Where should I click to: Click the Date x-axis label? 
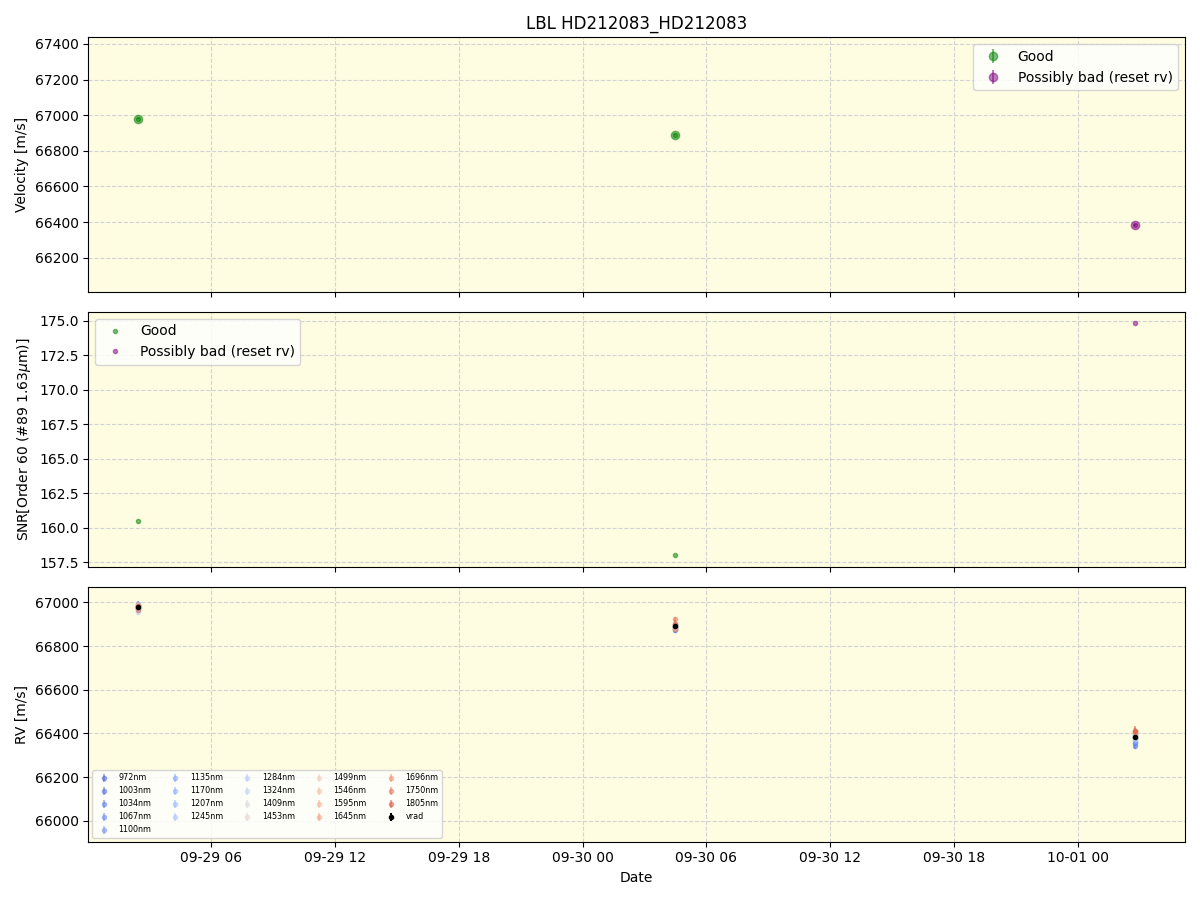(x=636, y=878)
